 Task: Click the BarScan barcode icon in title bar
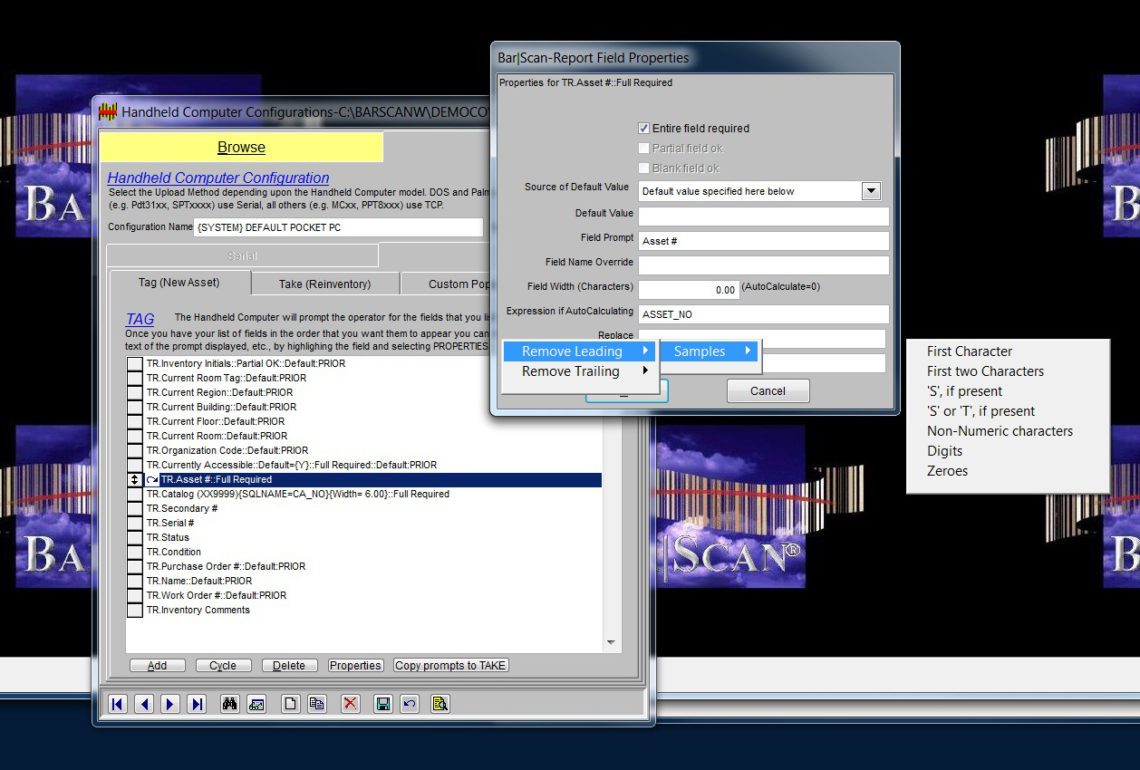tap(108, 112)
